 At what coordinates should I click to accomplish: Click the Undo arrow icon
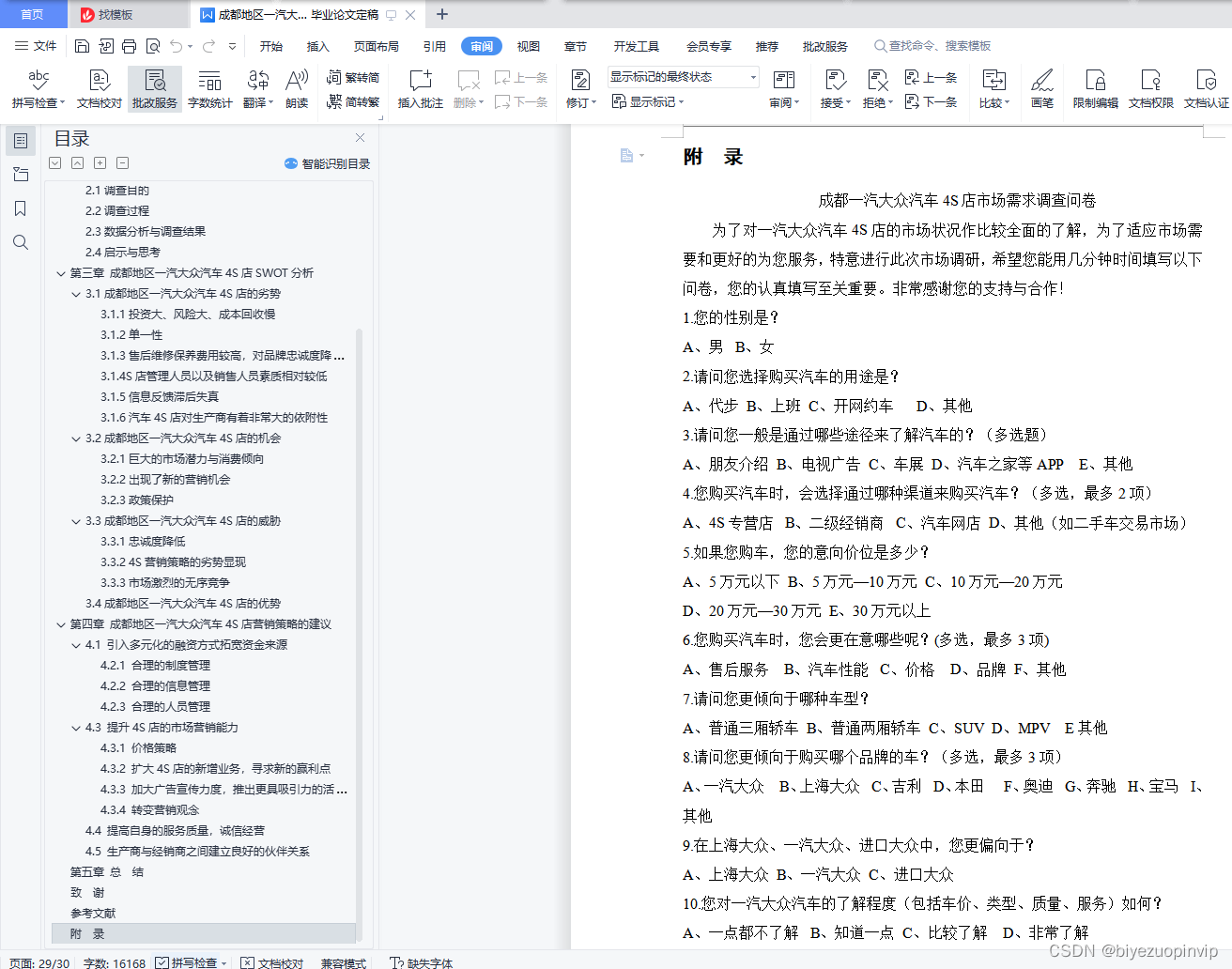[x=176, y=46]
